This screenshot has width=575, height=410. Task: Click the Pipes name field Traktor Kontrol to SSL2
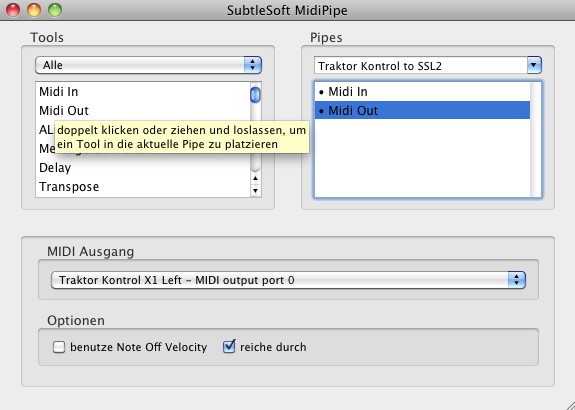421,66
